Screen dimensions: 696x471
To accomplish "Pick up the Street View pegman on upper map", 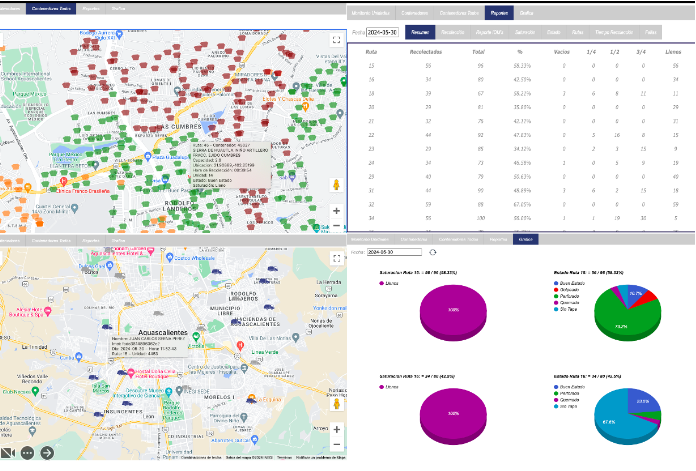I will click(x=336, y=185).
